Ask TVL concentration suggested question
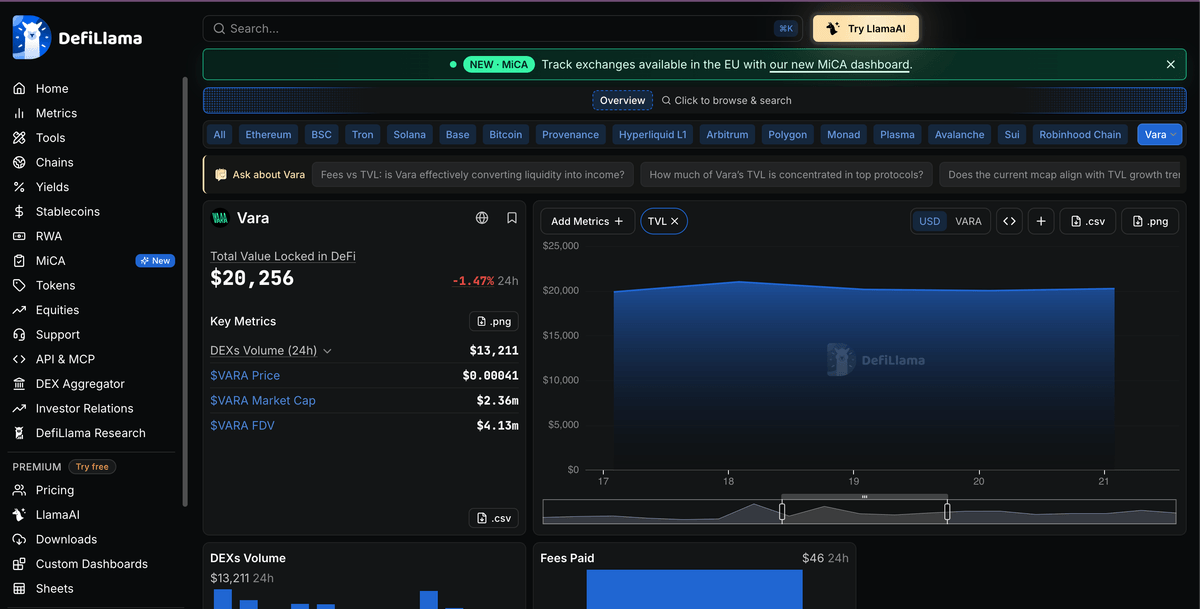The height and width of the screenshot is (609, 1200). tap(787, 174)
